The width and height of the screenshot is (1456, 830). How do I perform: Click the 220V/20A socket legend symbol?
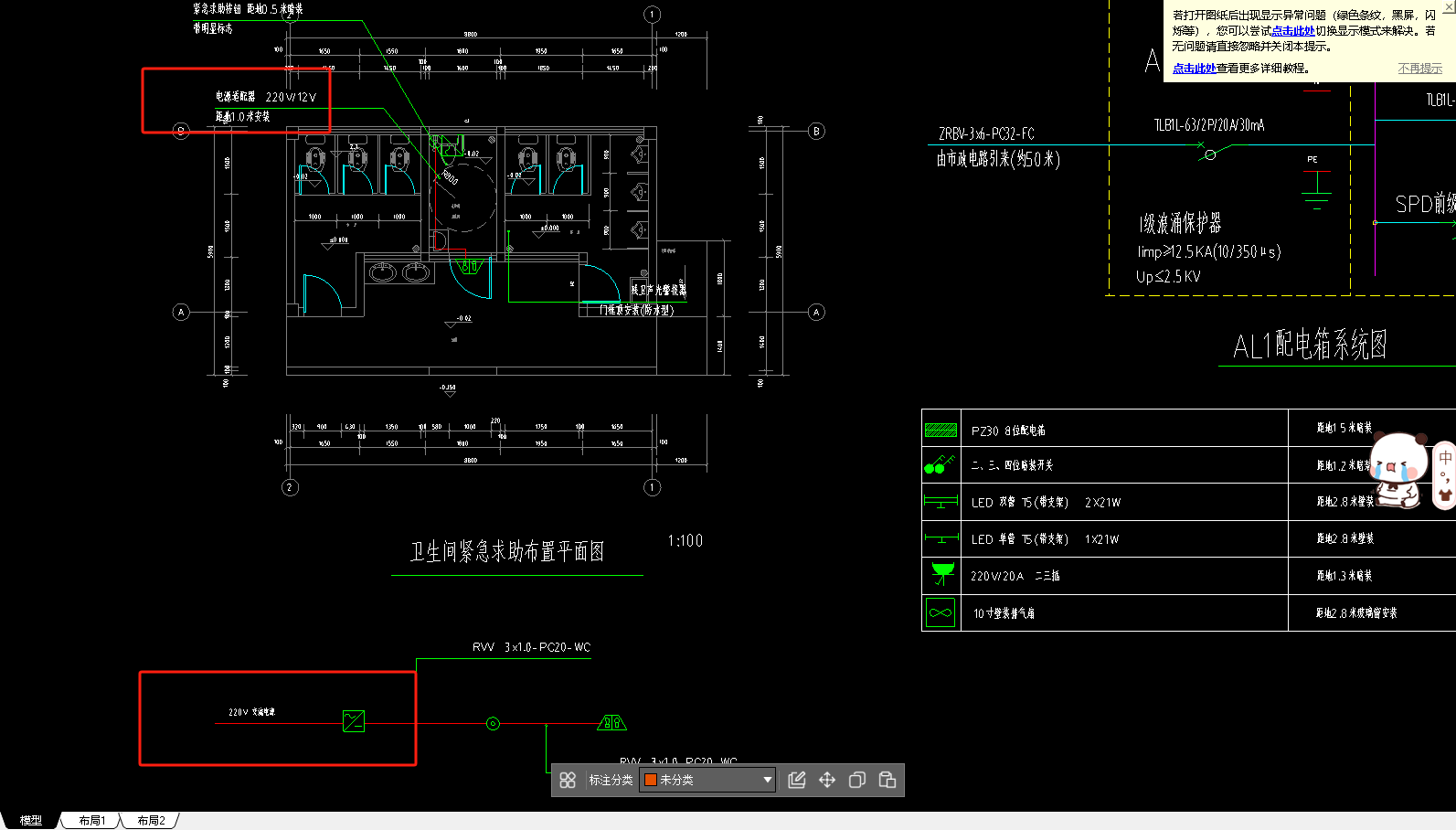pyautogui.click(x=942, y=574)
